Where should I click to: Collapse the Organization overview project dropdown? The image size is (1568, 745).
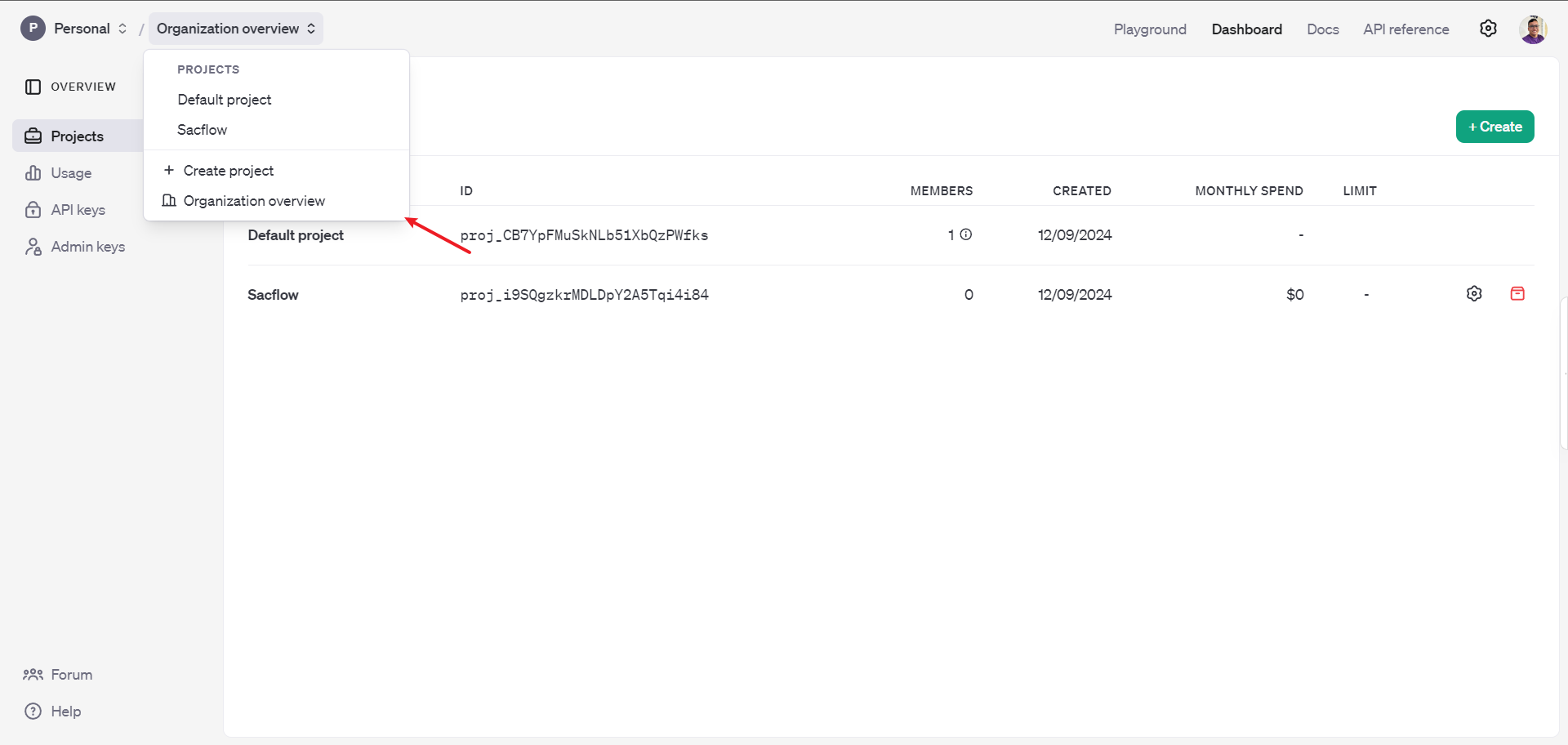235,29
